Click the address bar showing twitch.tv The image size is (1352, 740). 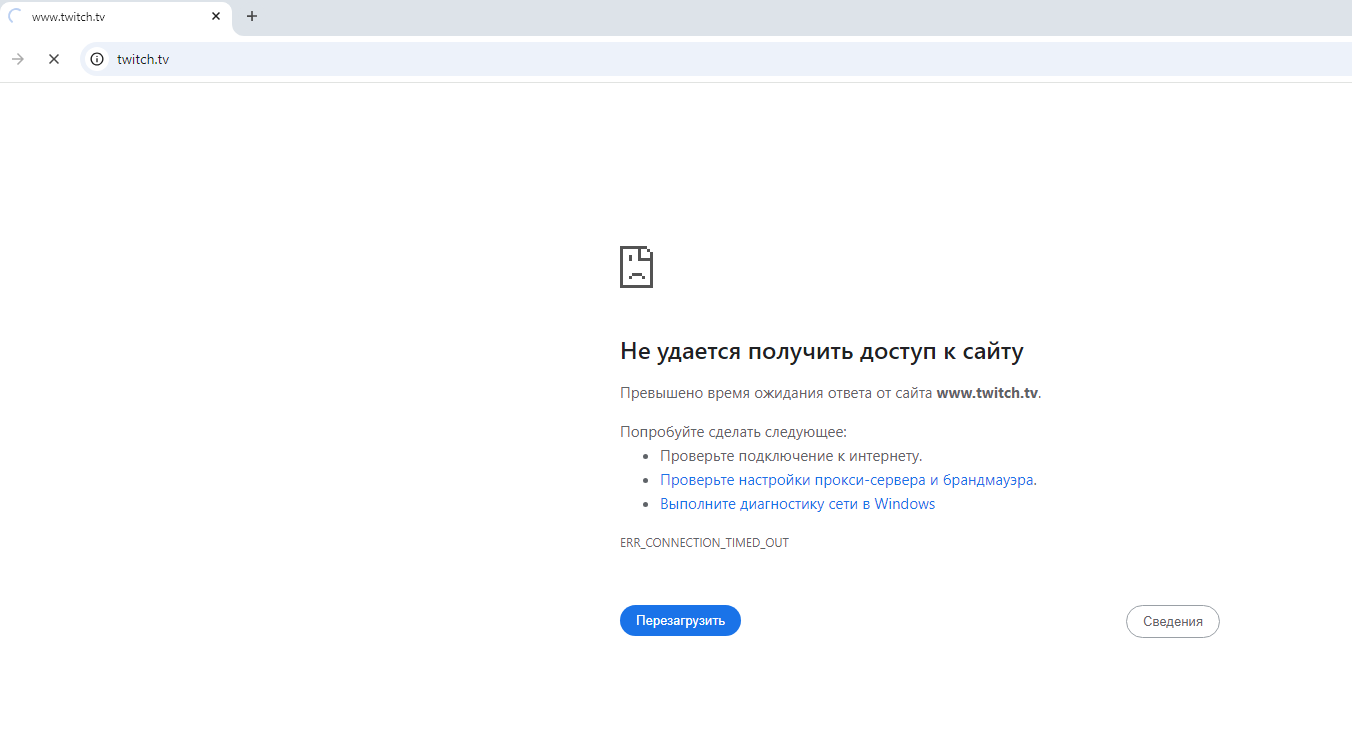point(715,59)
